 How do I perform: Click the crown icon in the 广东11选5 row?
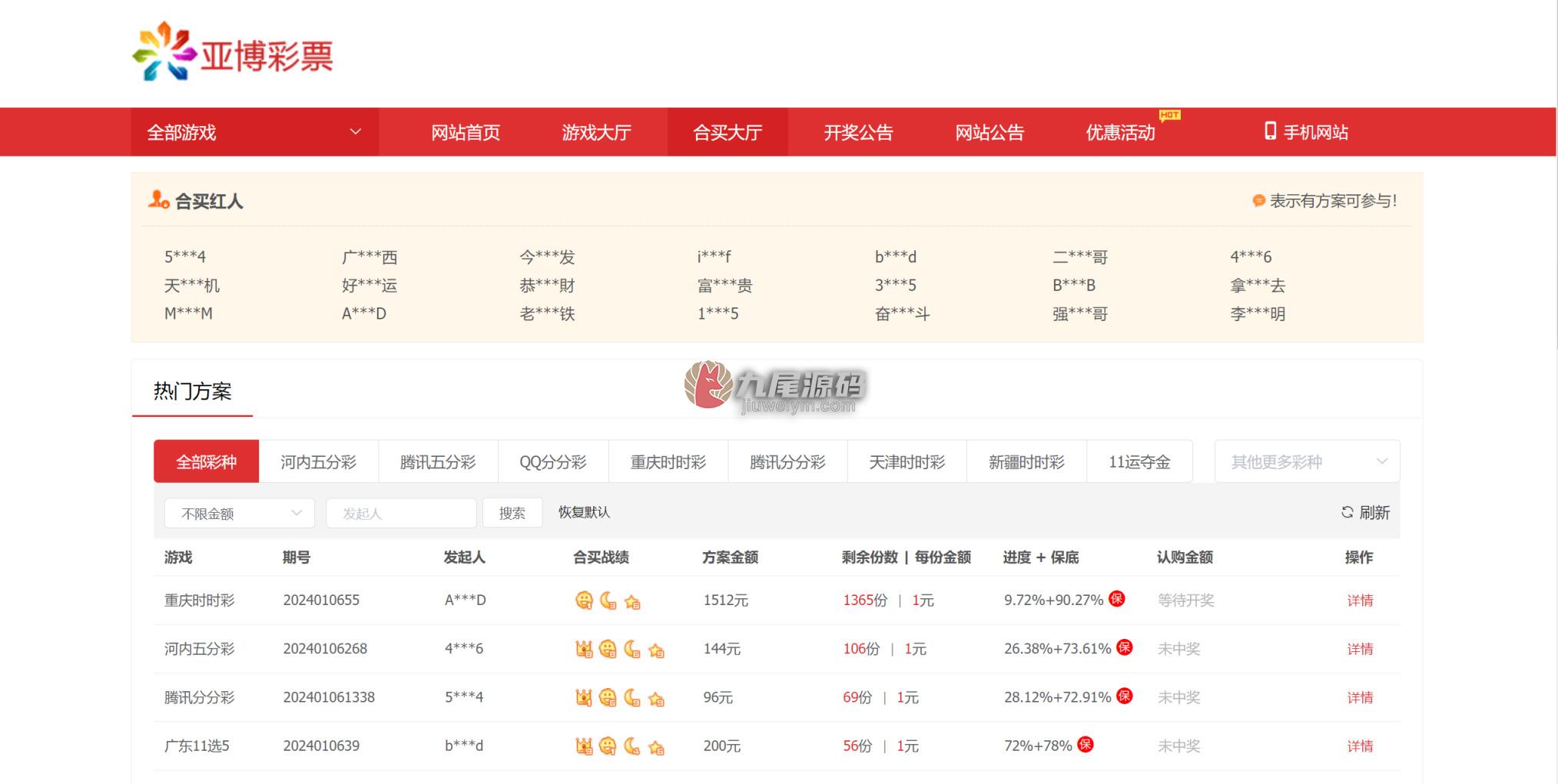coord(584,746)
